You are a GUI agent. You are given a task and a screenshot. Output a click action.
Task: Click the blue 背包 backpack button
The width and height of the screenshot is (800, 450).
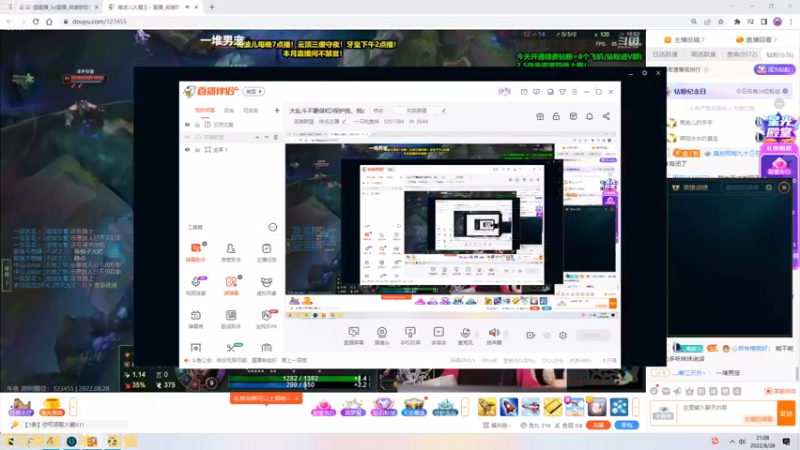click(627, 425)
